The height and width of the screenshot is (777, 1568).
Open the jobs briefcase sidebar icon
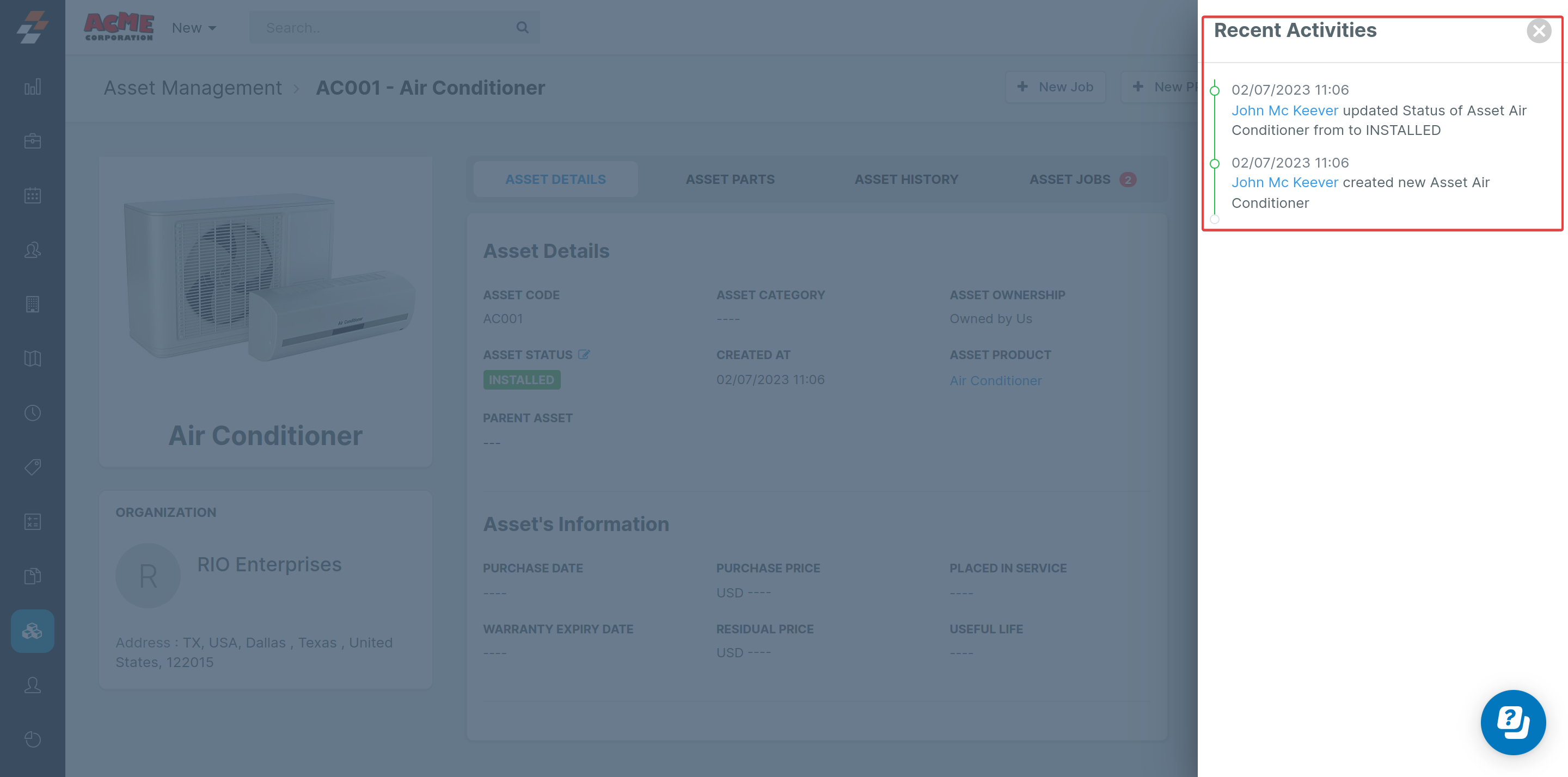32,141
